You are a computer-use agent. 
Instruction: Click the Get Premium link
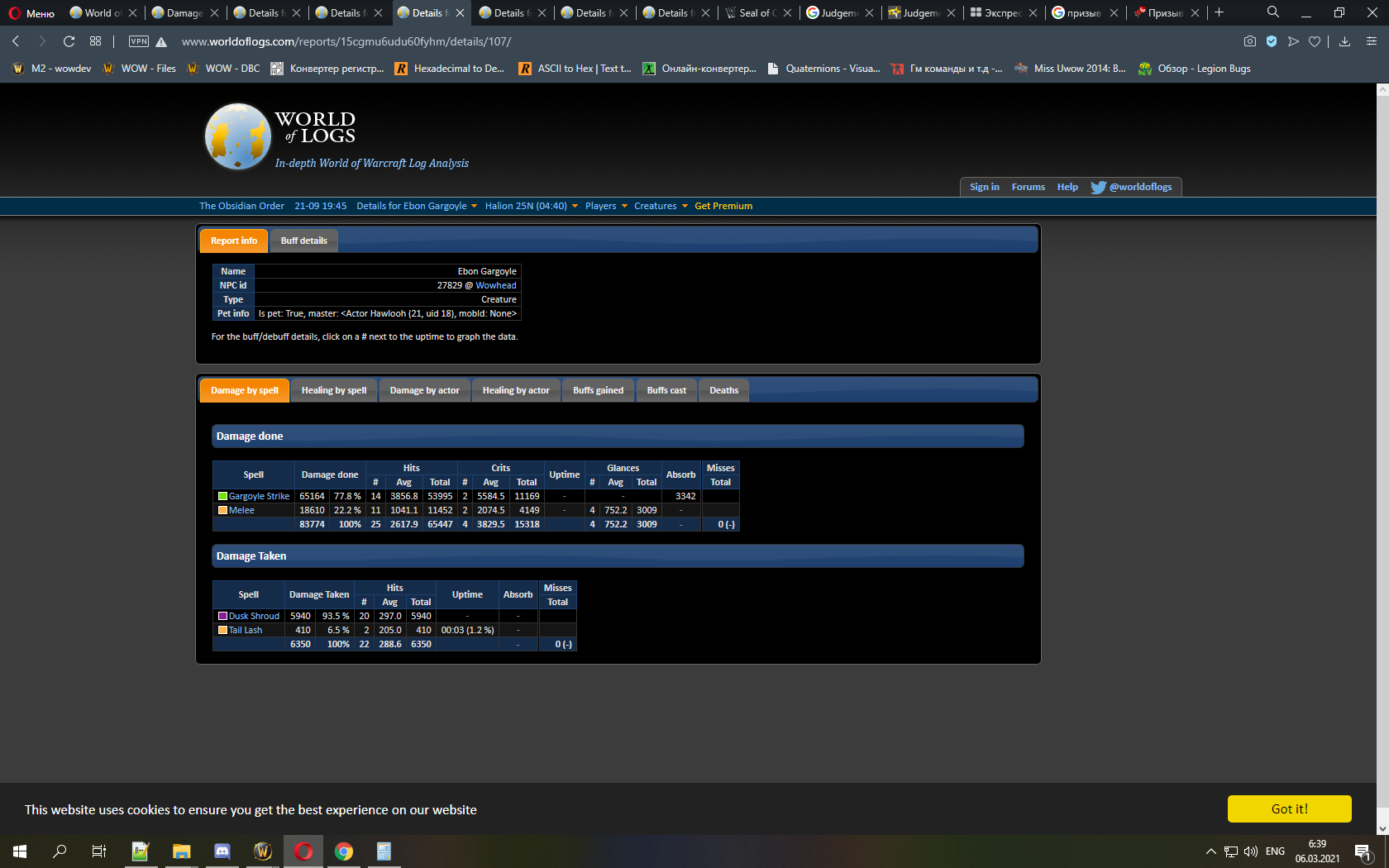point(723,206)
